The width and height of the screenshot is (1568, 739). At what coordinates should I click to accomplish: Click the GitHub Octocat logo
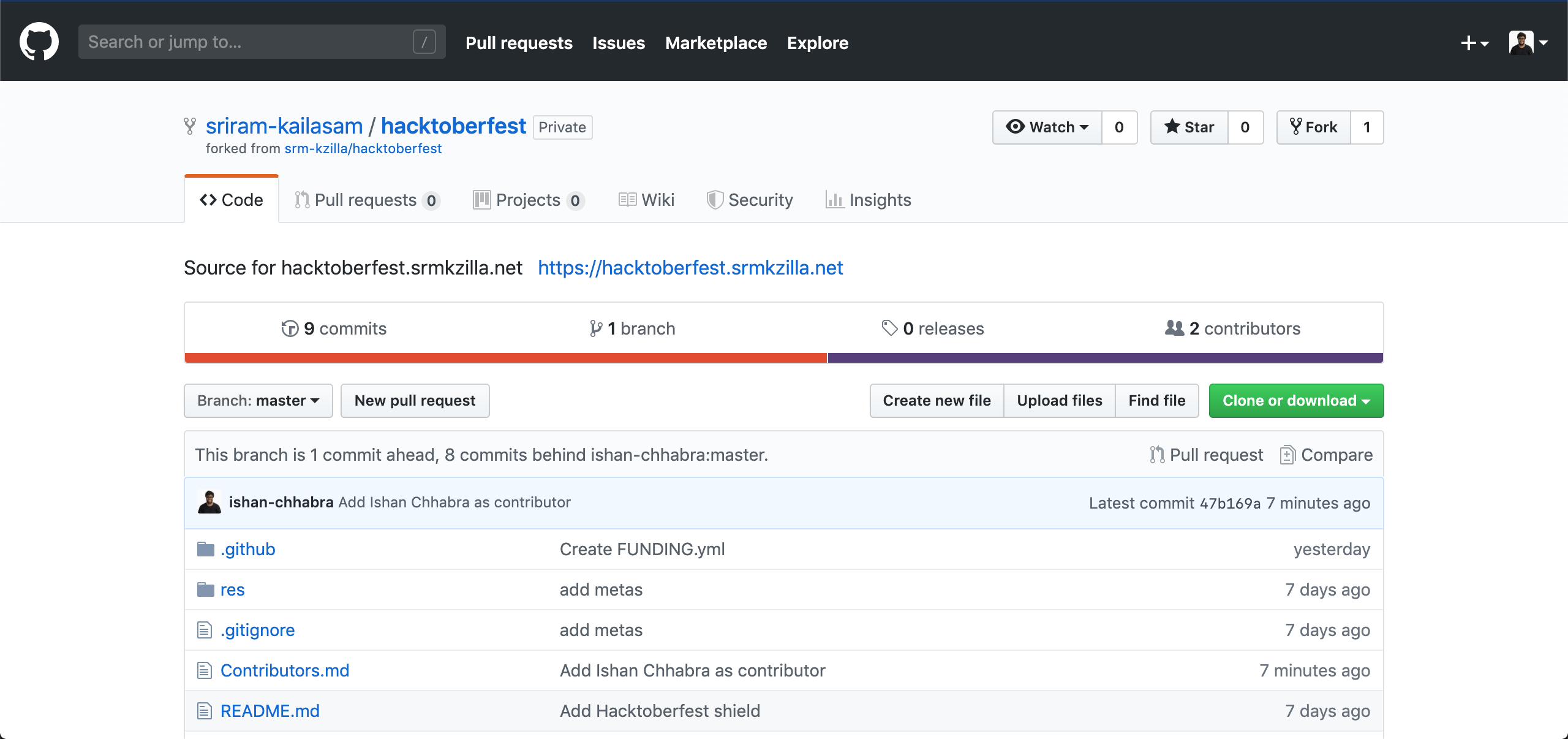39,42
